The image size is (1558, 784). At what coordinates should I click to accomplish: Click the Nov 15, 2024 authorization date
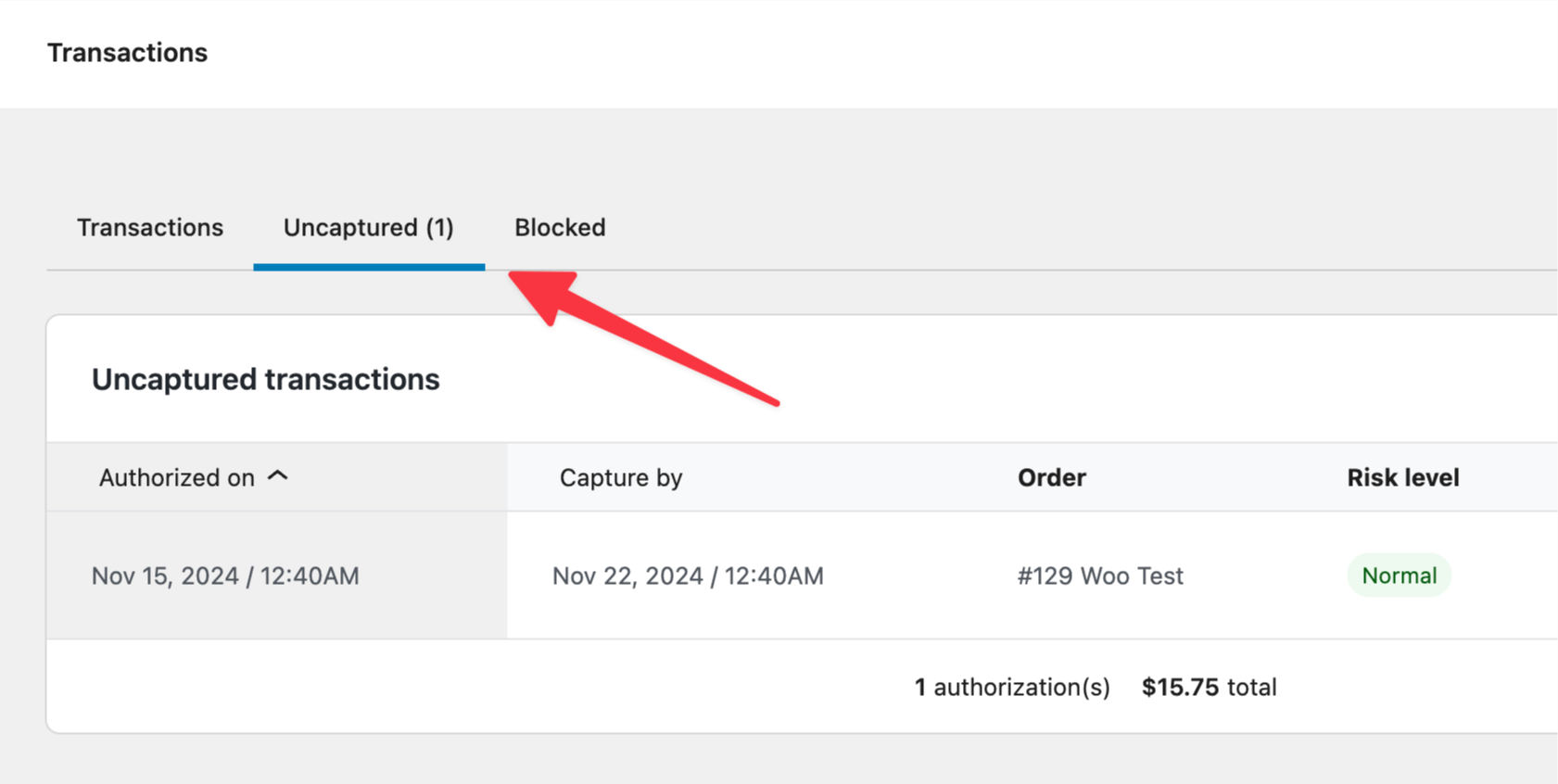click(x=224, y=575)
